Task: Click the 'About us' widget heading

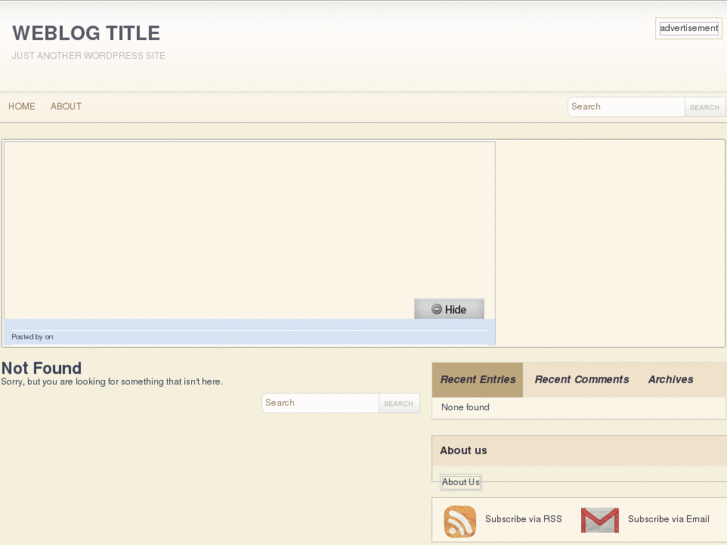Action: 463,450
